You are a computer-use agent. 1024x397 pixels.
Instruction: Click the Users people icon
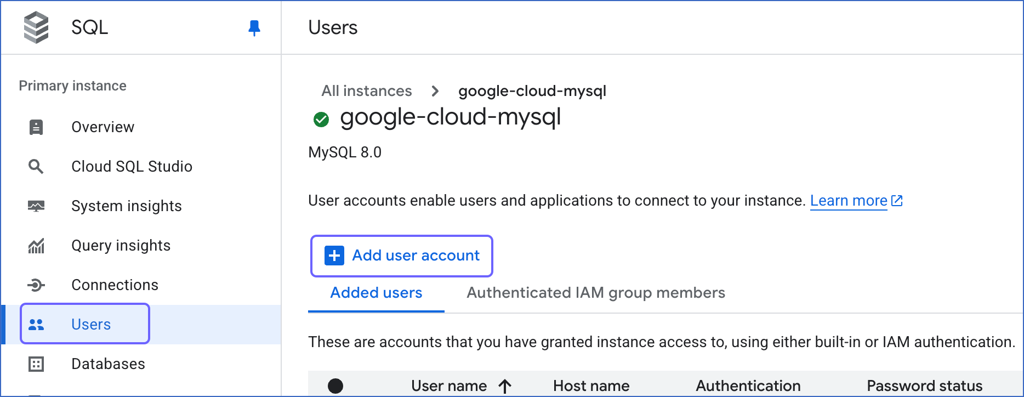click(x=37, y=325)
